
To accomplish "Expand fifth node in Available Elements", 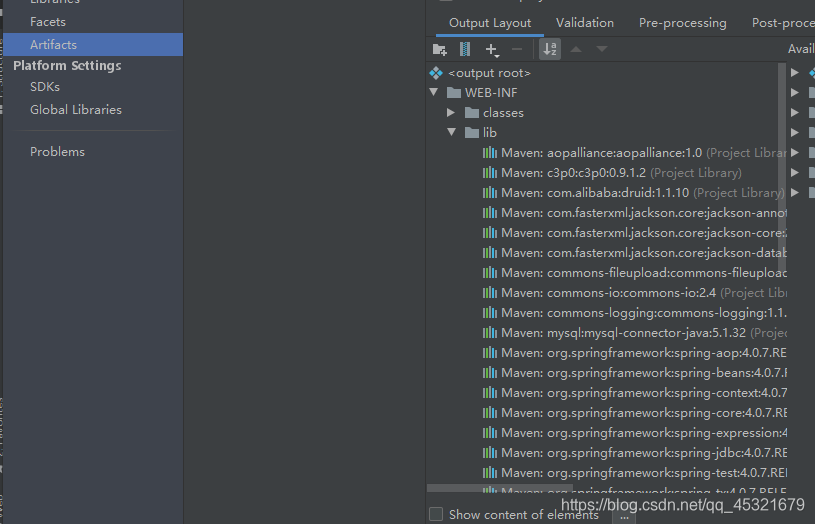I will (795, 152).
